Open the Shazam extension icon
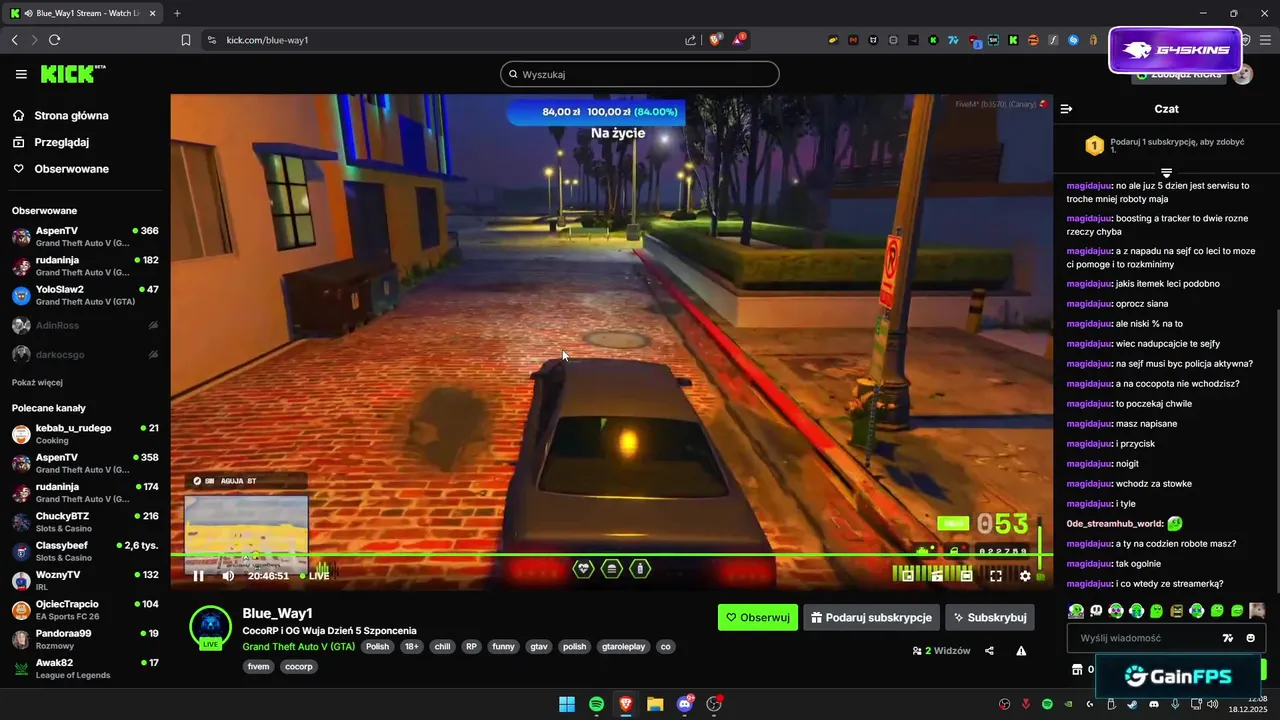Image resolution: width=1280 pixels, height=720 pixels. pyautogui.click(x=1073, y=40)
